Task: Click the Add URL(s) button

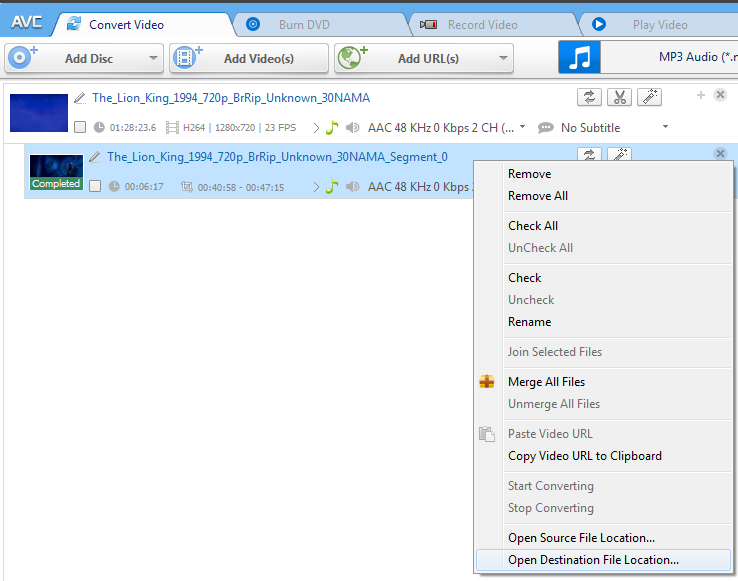Action: click(x=424, y=58)
